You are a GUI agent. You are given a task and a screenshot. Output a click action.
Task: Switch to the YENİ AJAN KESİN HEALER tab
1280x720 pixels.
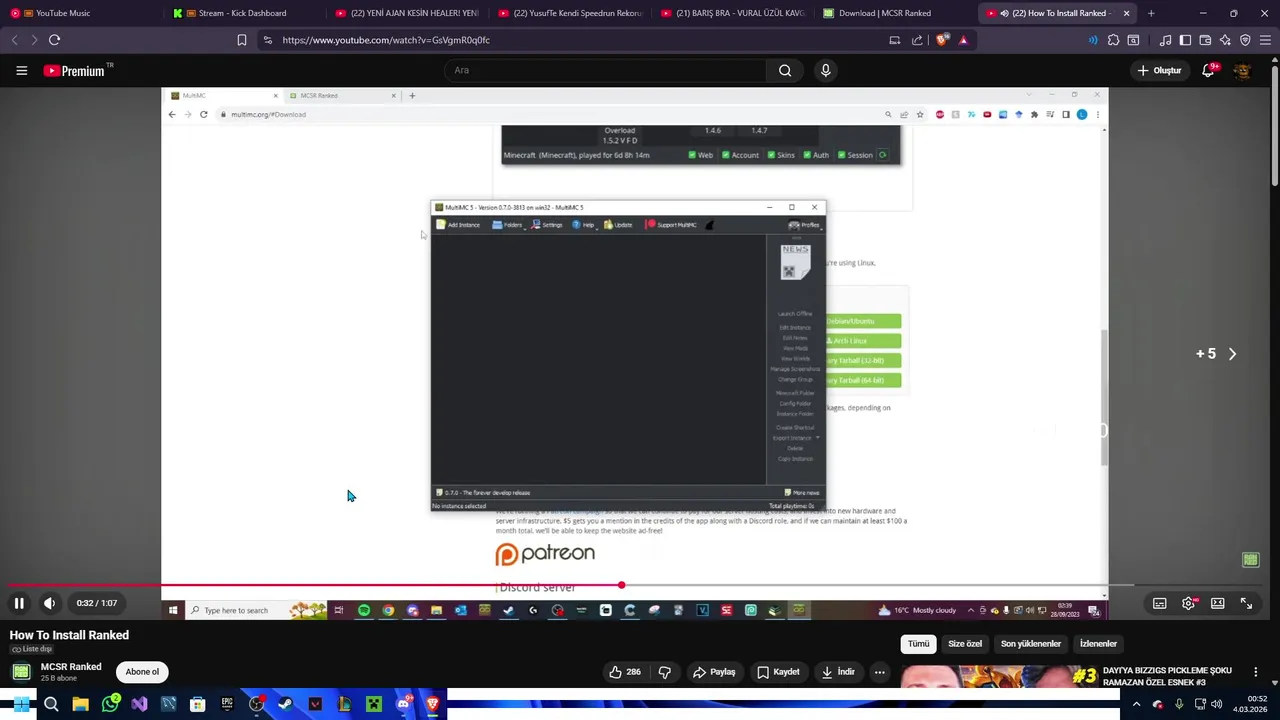click(405, 13)
